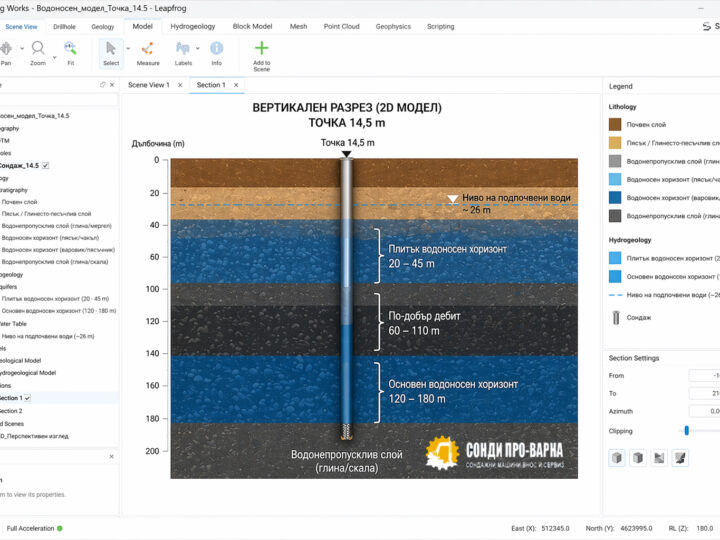Open the Scripting ribbon tab

click(x=440, y=27)
